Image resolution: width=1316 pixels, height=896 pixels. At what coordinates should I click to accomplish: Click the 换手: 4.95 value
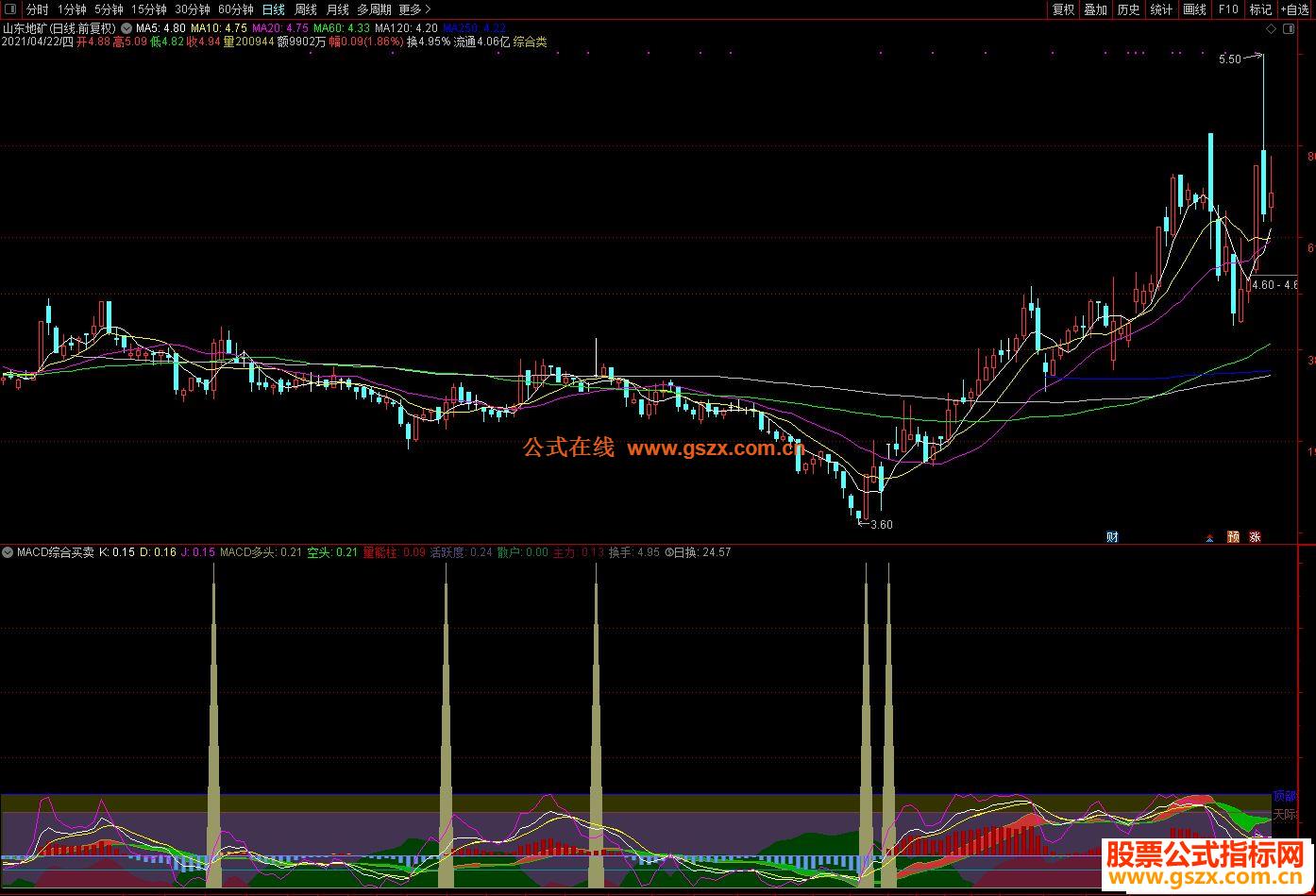point(633,552)
